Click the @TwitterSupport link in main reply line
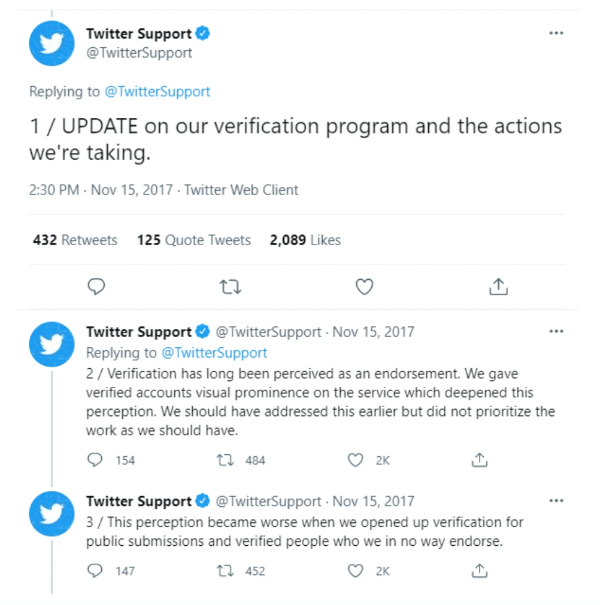The width and height of the screenshot is (600, 605). coord(157,92)
